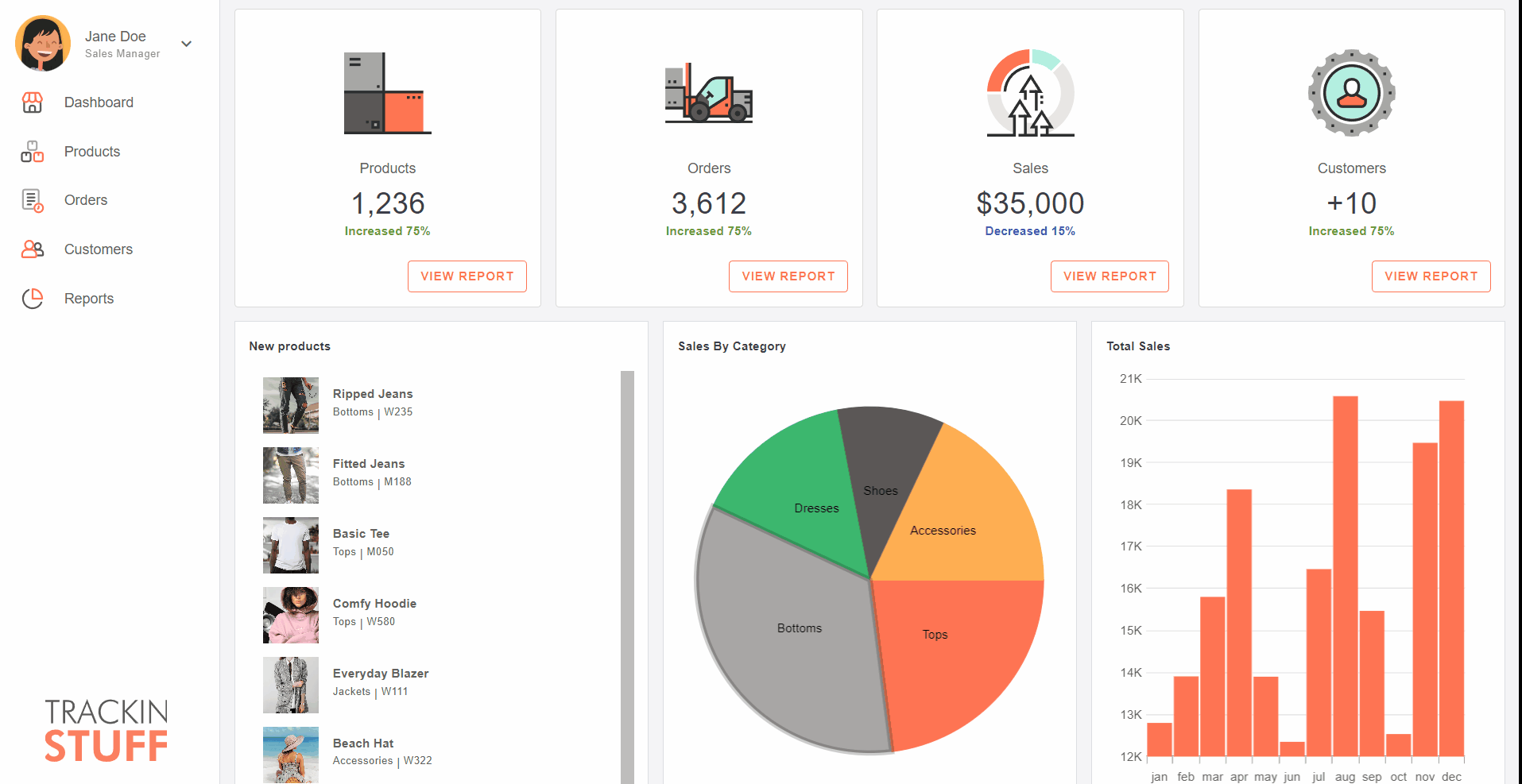Image resolution: width=1522 pixels, height=784 pixels.
Task: Click Jane Doe's avatar picture
Action: pos(43,44)
